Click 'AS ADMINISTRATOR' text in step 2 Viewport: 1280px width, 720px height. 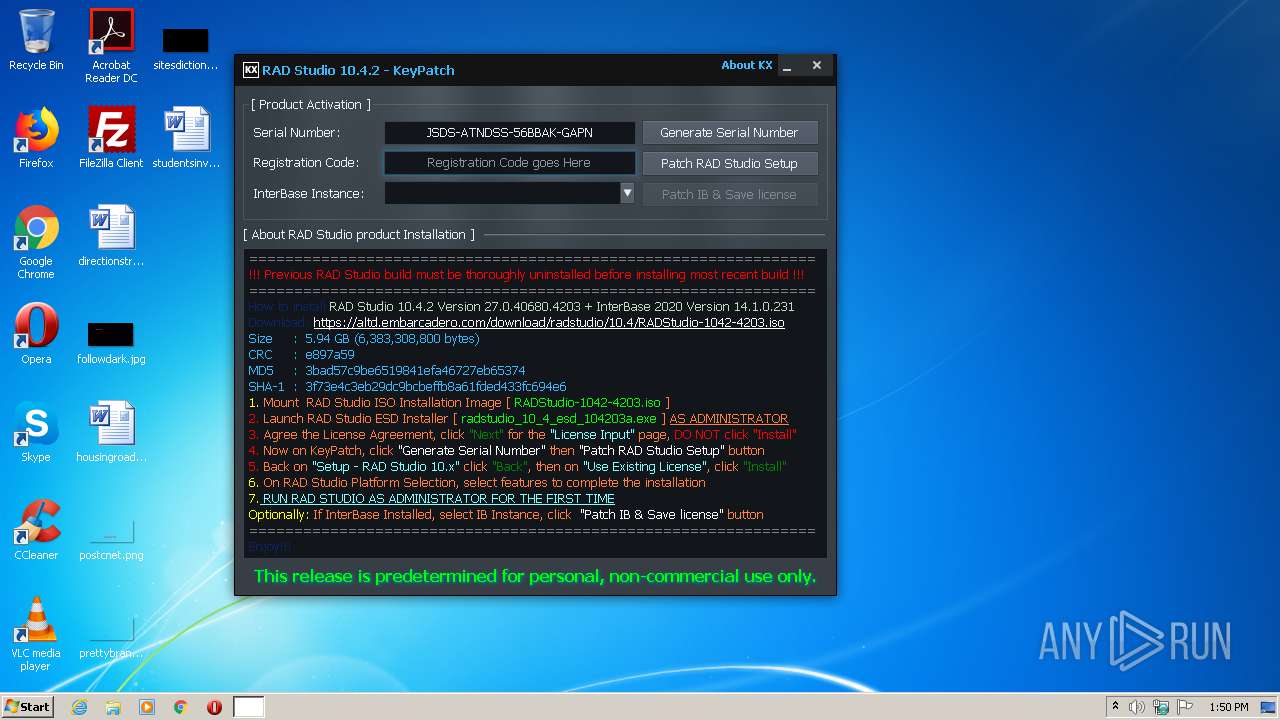tap(729, 419)
